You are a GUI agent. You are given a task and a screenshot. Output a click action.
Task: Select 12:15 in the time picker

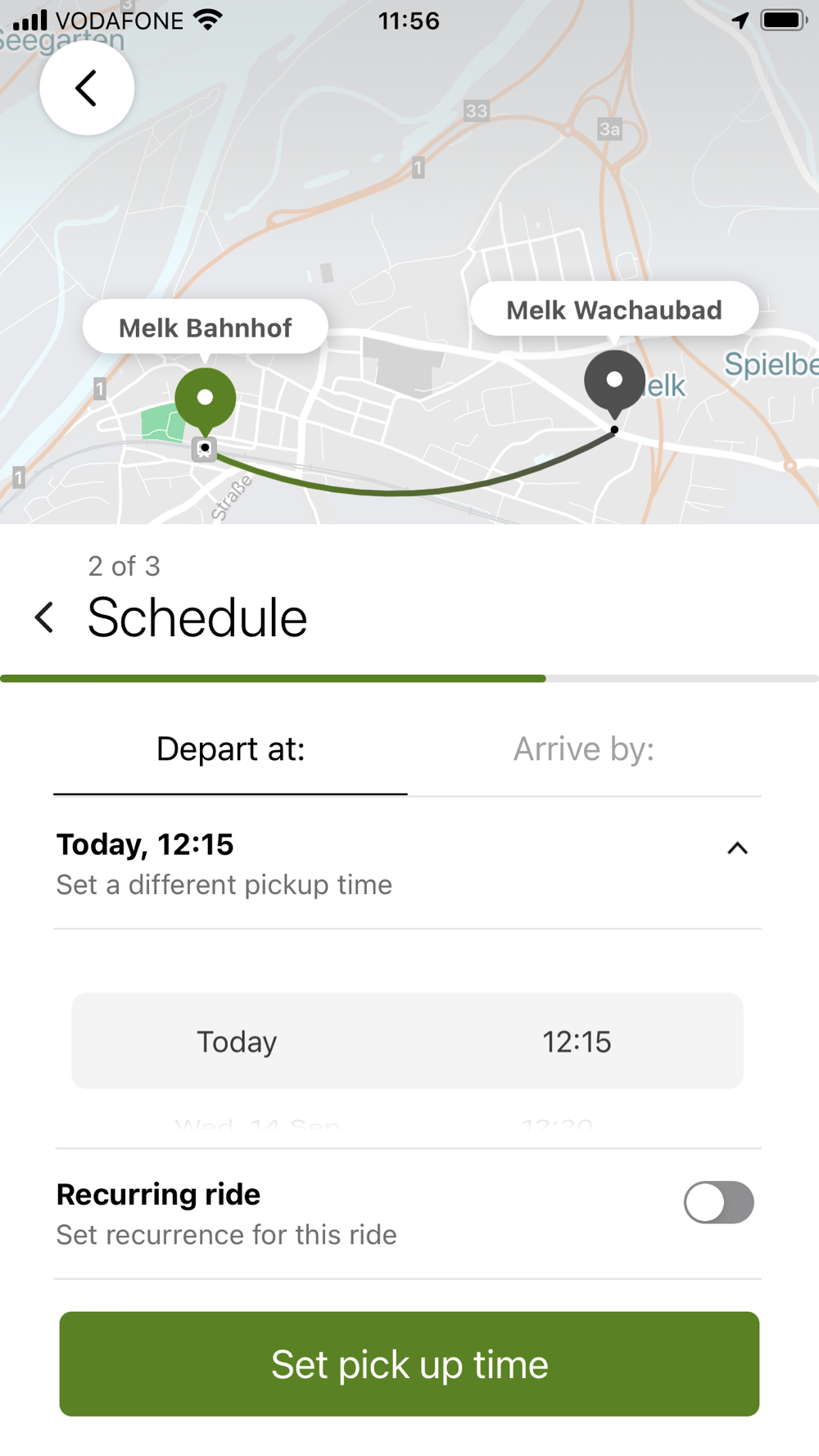coord(577,1042)
